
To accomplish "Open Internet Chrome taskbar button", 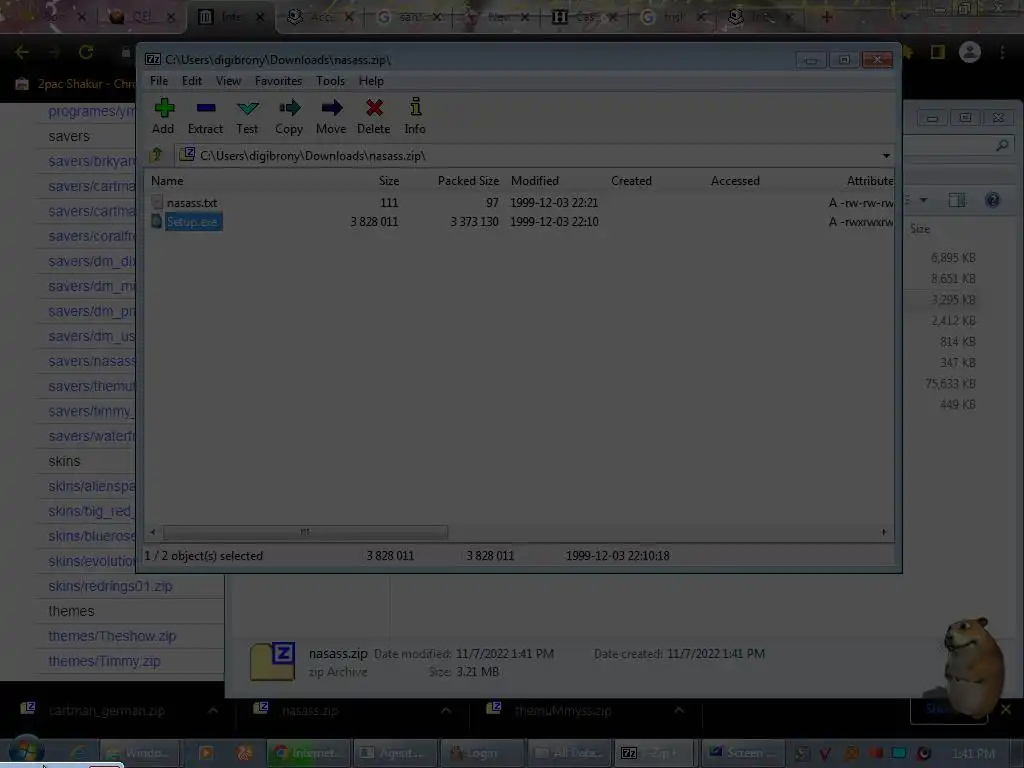I will point(309,753).
